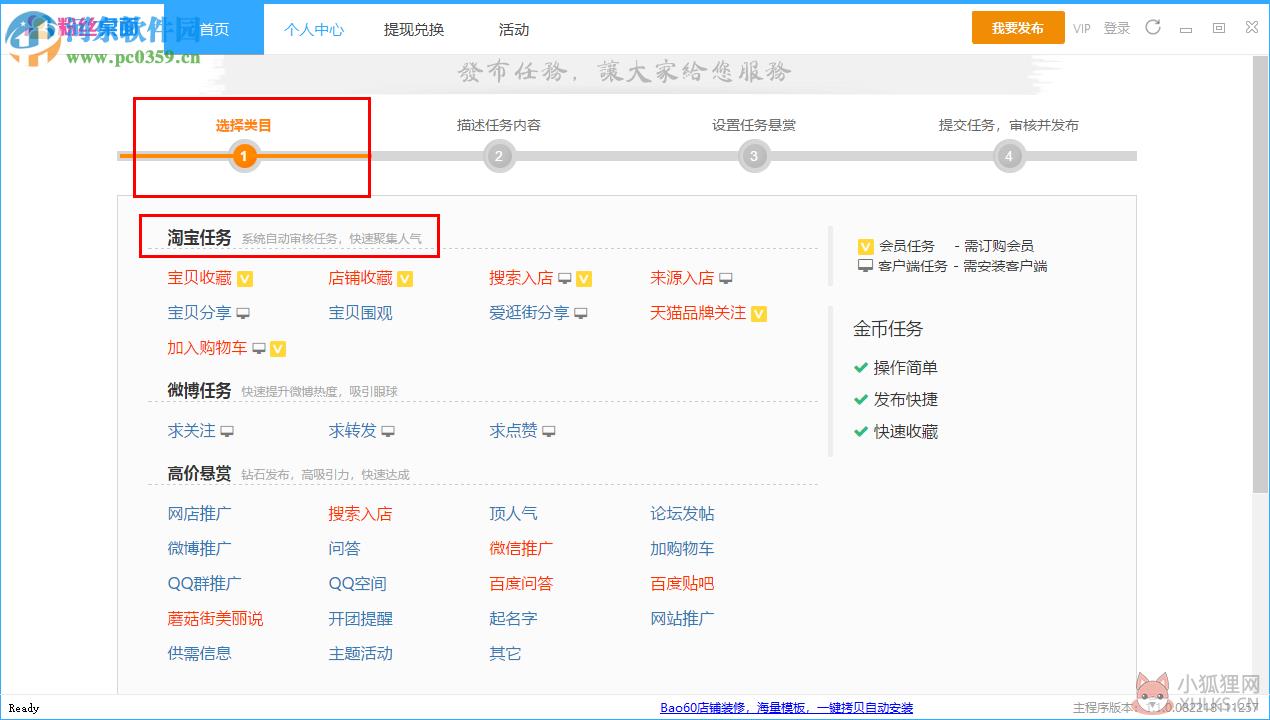Image resolution: width=1270 pixels, height=720 pixels.
Task: Click the monitor icon beside 爱逛街分享
Action: pos(581,313)
